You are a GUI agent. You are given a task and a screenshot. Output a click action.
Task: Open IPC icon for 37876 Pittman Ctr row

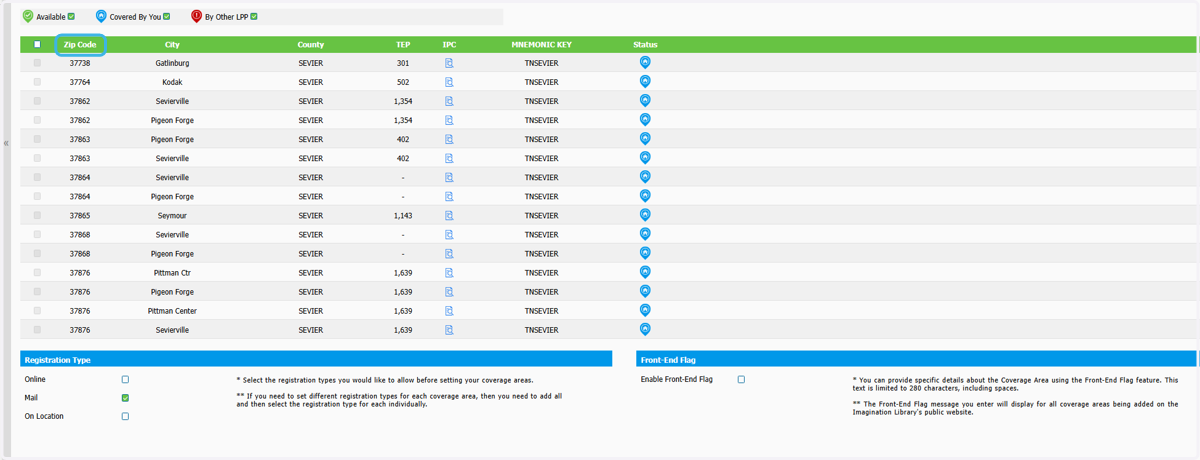449,273
